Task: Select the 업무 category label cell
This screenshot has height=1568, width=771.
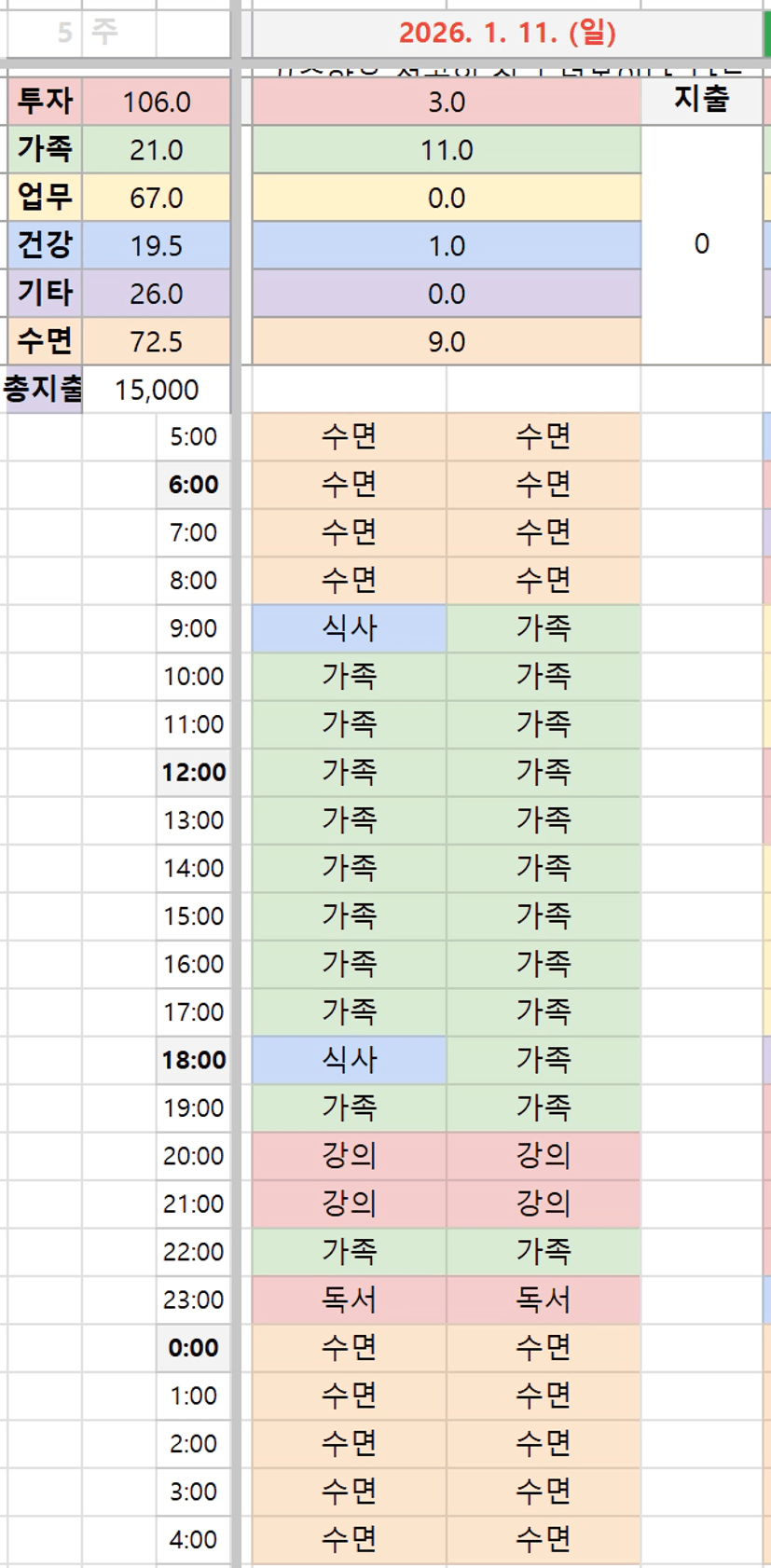Action: 45,198
